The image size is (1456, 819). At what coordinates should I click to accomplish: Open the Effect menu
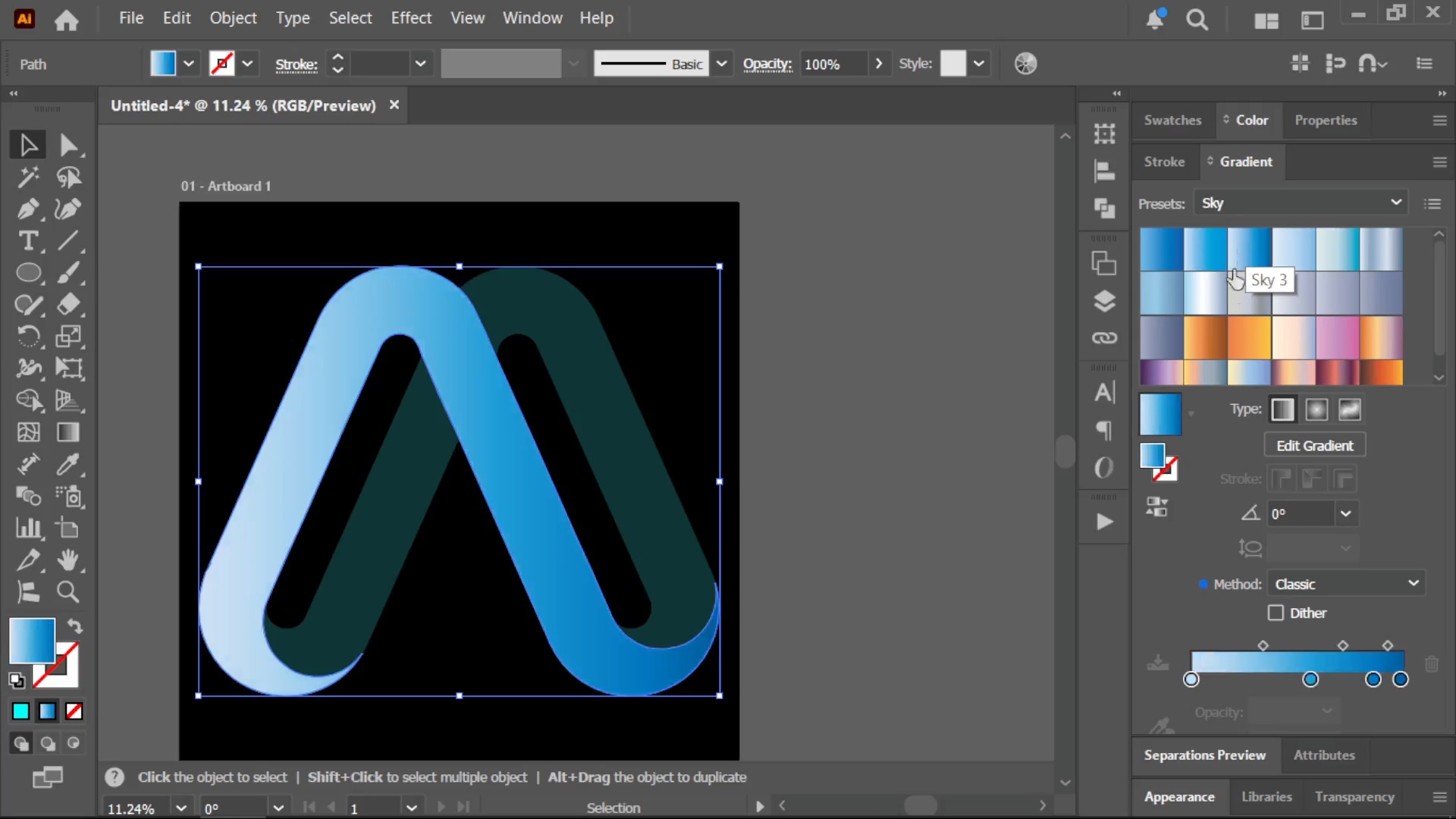coord(411,18)
